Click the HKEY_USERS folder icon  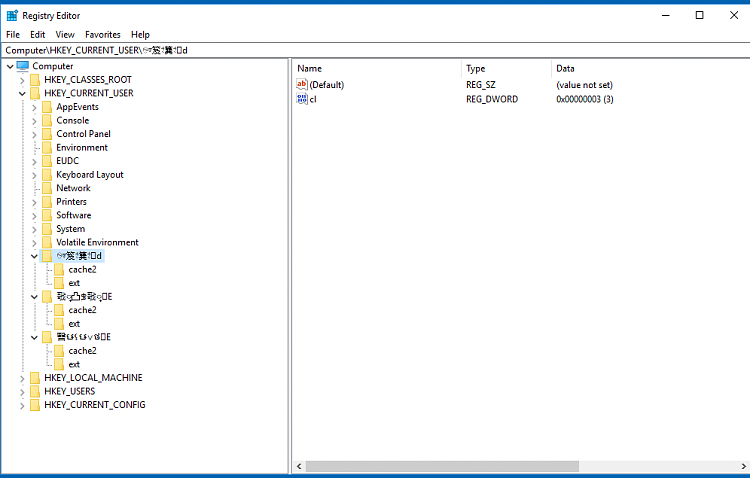(34, 391)
